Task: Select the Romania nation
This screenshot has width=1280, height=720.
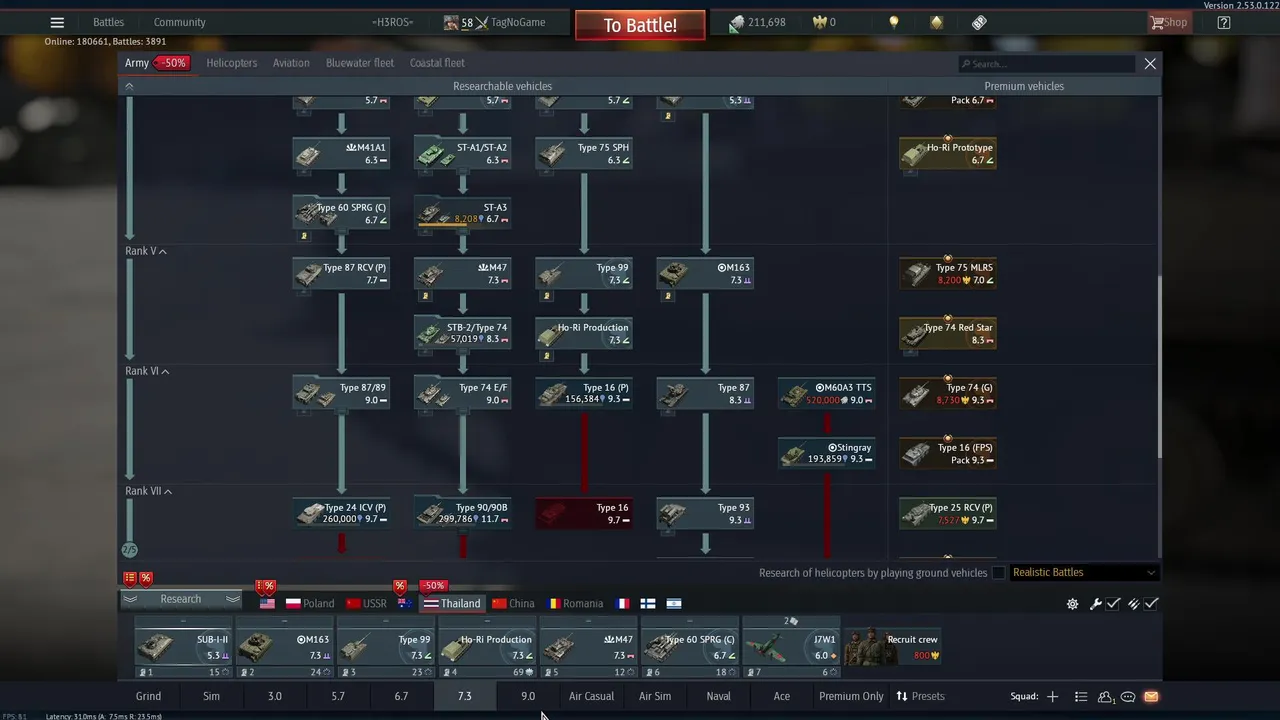Action: pyautogui.click(x=574, y=604)
